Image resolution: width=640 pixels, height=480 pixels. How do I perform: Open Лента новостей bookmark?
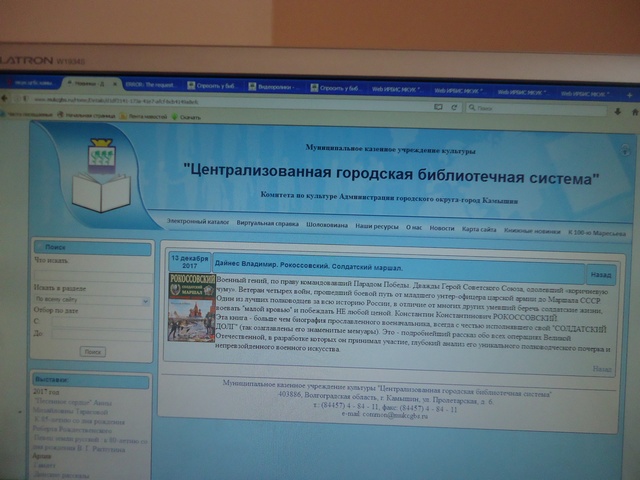143,116
